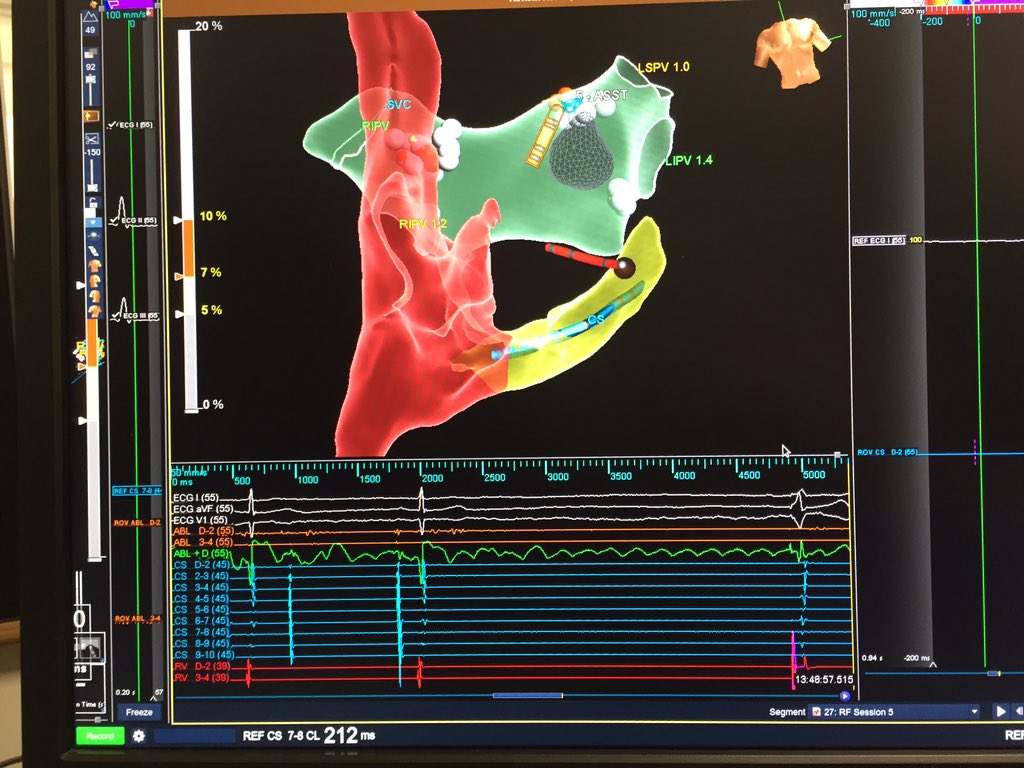Viewport: 1024px width, 768px height.
Task: Click the waveform horizontal scrollbar thumb
Action: [528, 696]
